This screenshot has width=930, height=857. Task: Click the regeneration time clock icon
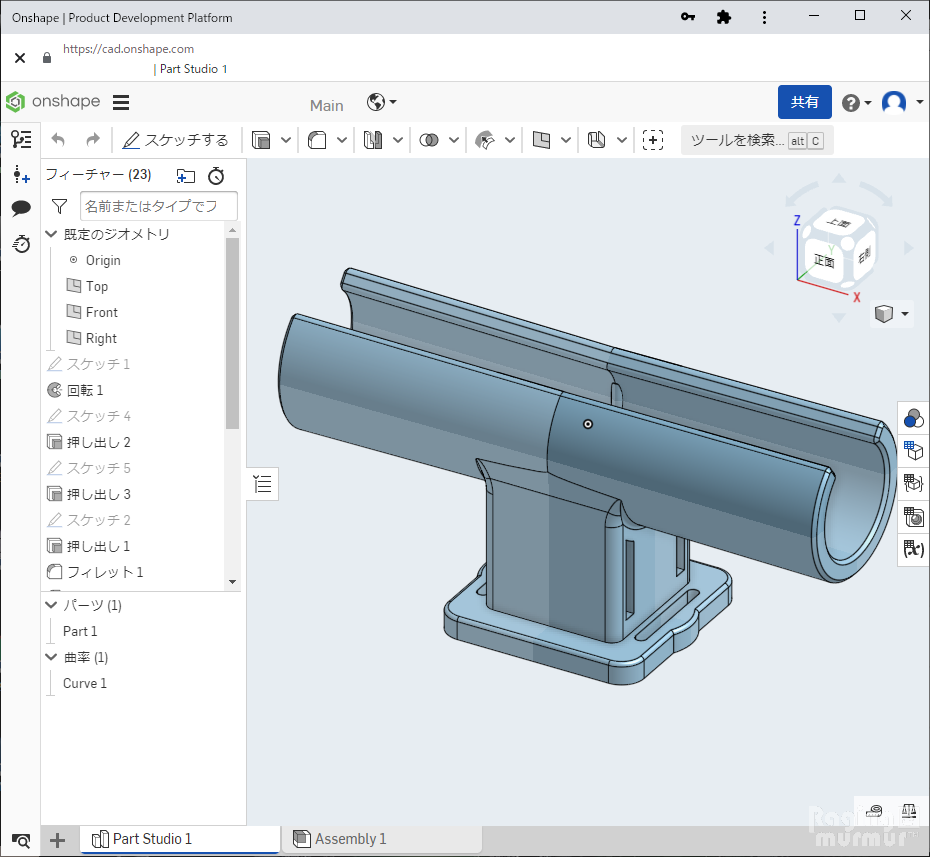coord(216,176)
